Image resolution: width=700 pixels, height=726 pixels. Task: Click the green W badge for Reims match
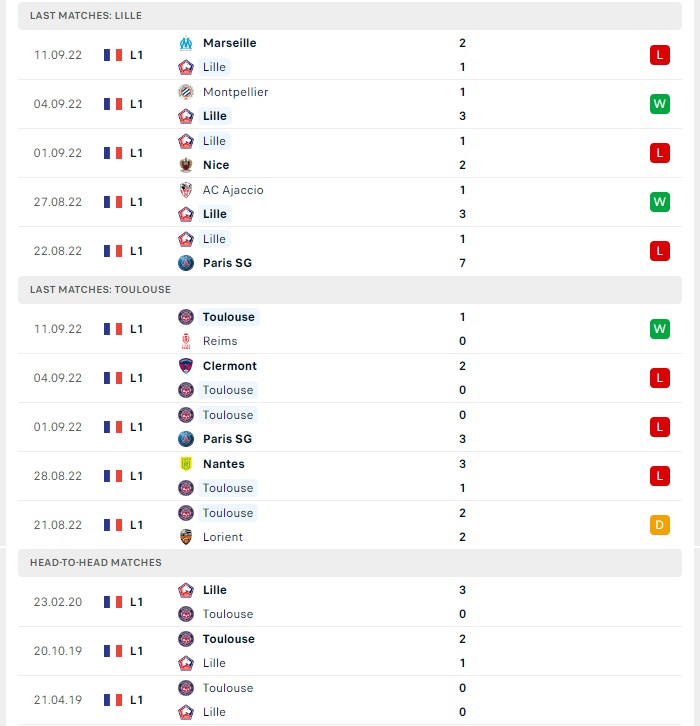[659, 329]
